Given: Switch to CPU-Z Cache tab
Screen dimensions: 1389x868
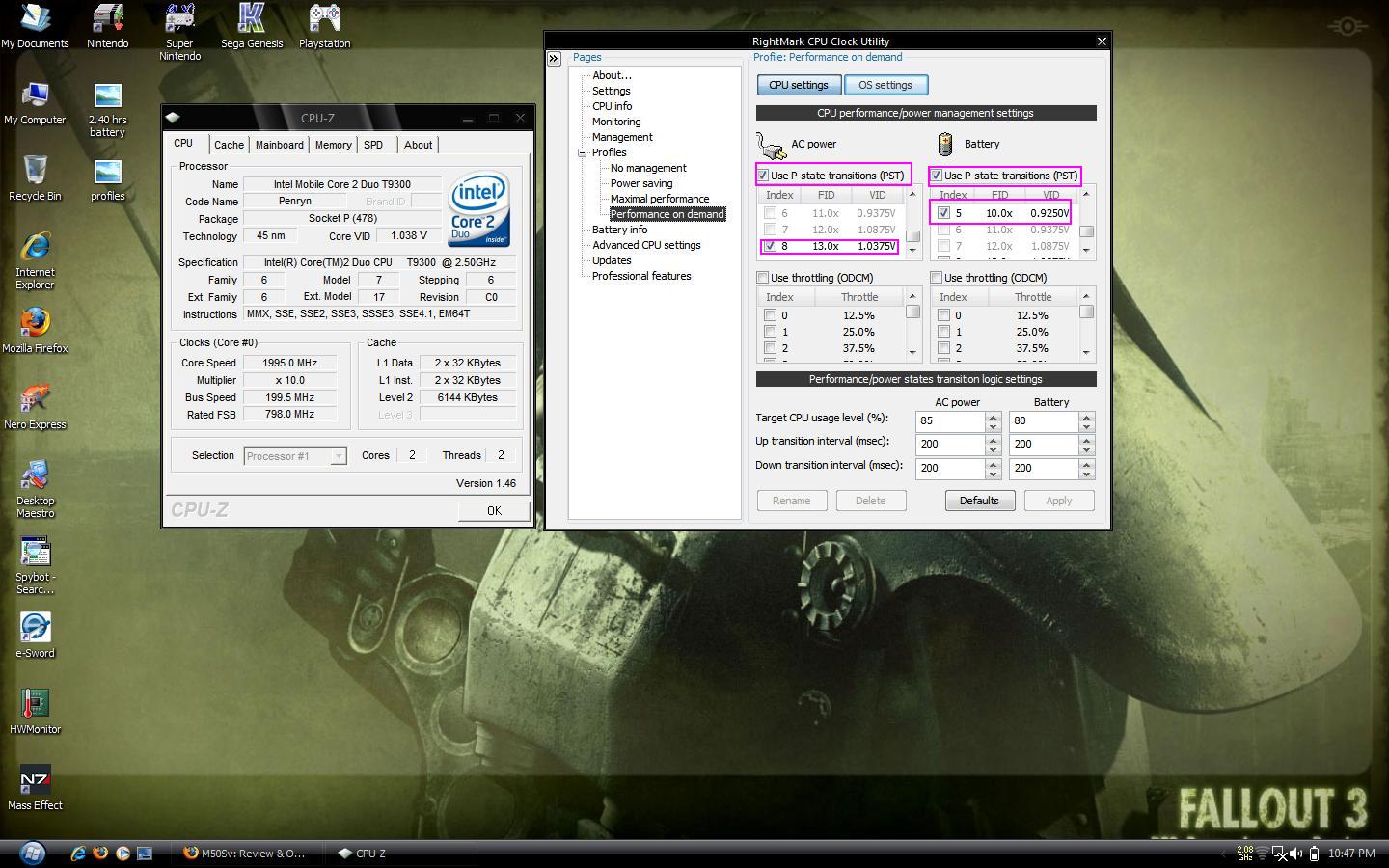Looking at the screenshot, I should pos(229,145).
